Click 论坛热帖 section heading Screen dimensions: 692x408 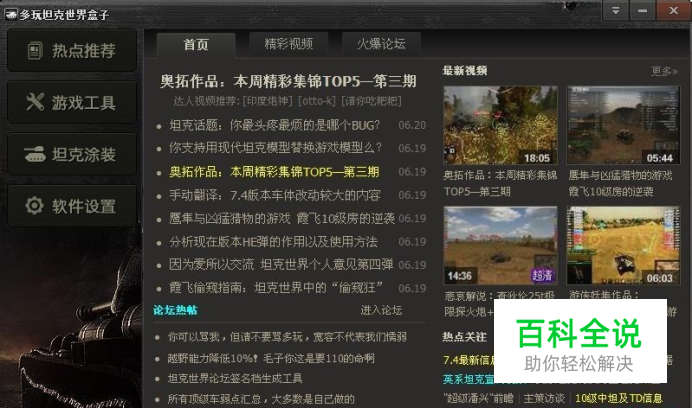coord(175,310)
